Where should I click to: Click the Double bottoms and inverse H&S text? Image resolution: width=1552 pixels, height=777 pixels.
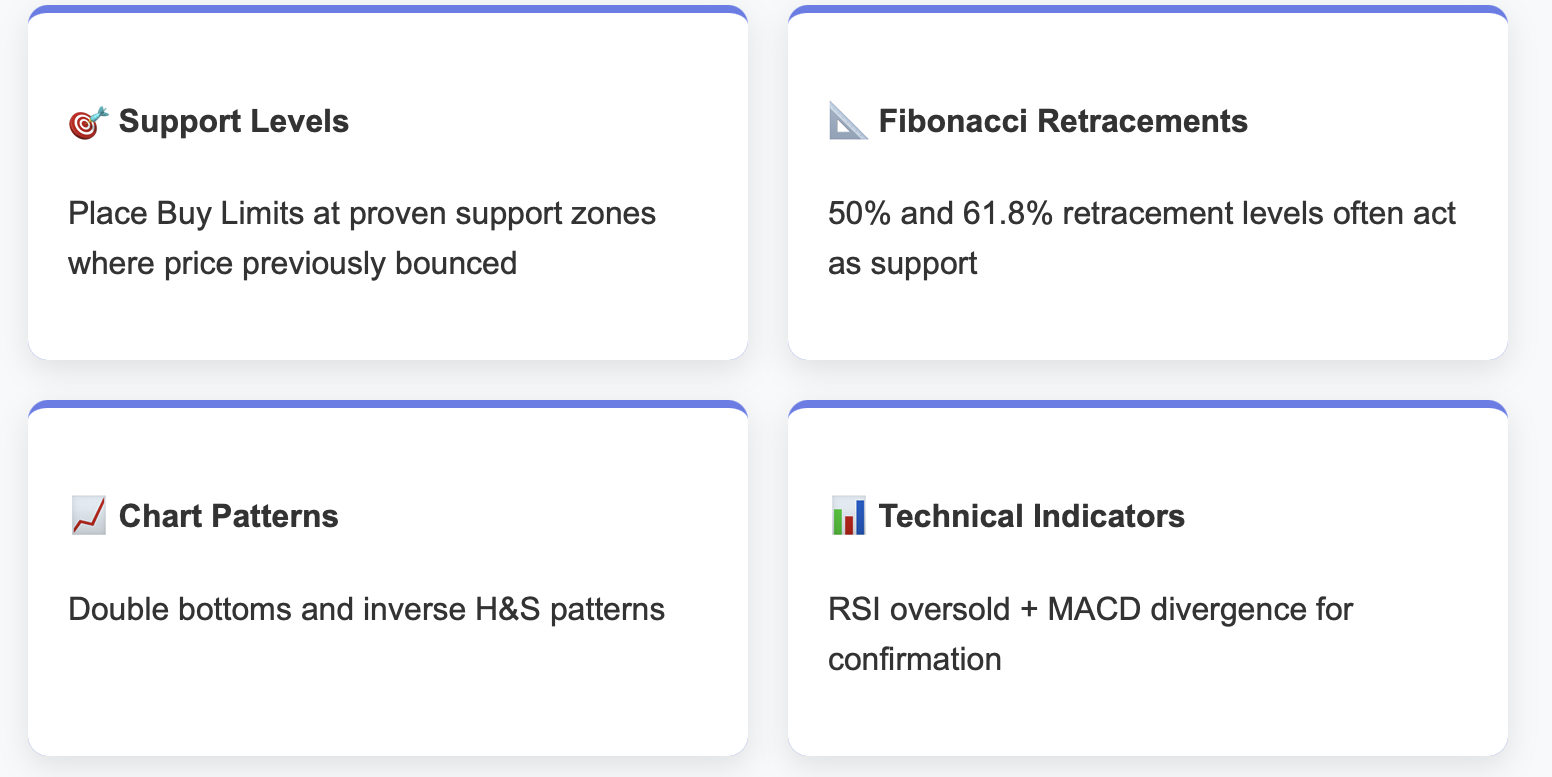tap(367, 609)
